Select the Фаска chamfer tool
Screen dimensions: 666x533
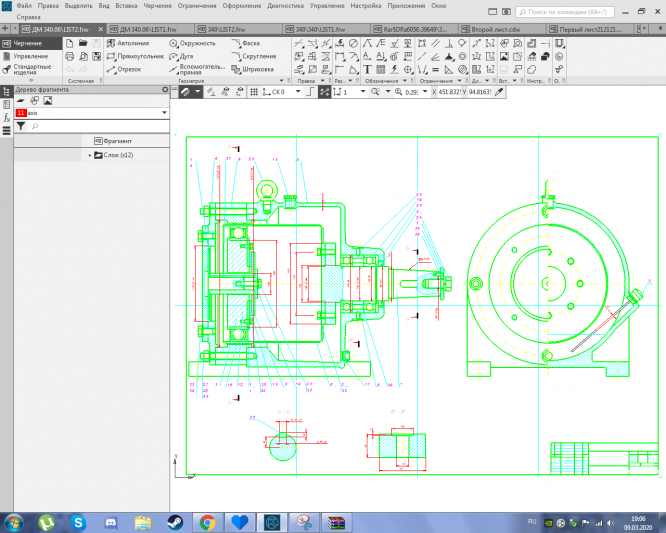pyautogui.click(x=250, y=44)
